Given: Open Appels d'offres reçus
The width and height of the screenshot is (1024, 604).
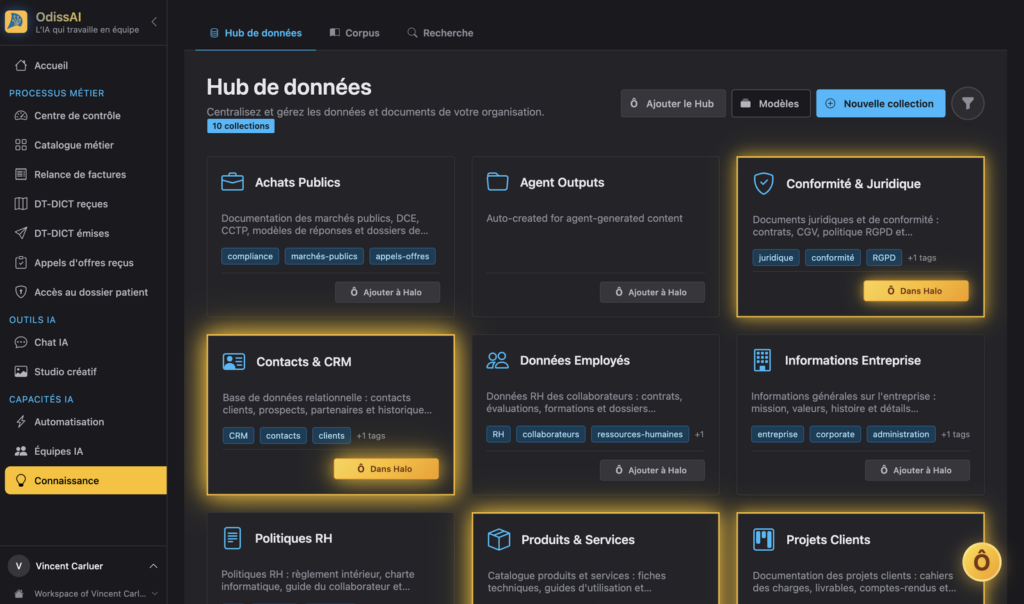Looking at the screenshot, I should point(84,262).
